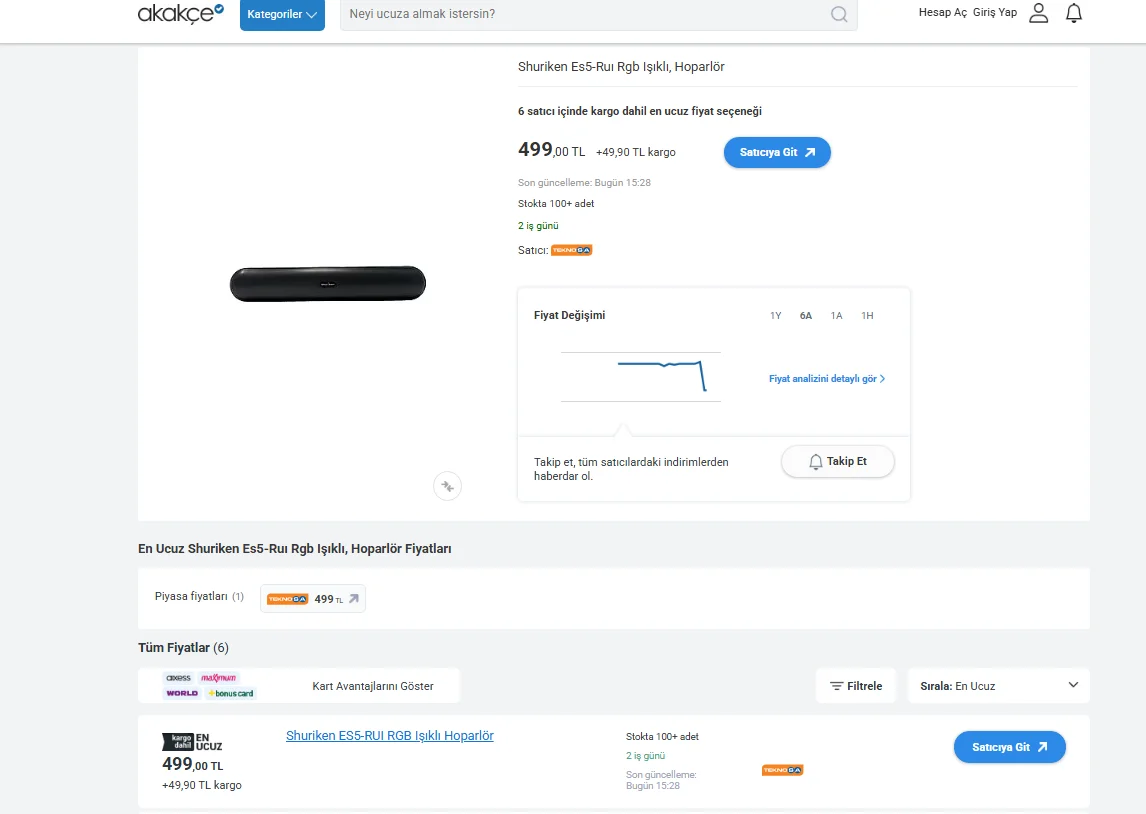The height and width of the screenshot is (814, 1146).
Task: Click Kart Avantajlarını Göster
Action: 373,686
